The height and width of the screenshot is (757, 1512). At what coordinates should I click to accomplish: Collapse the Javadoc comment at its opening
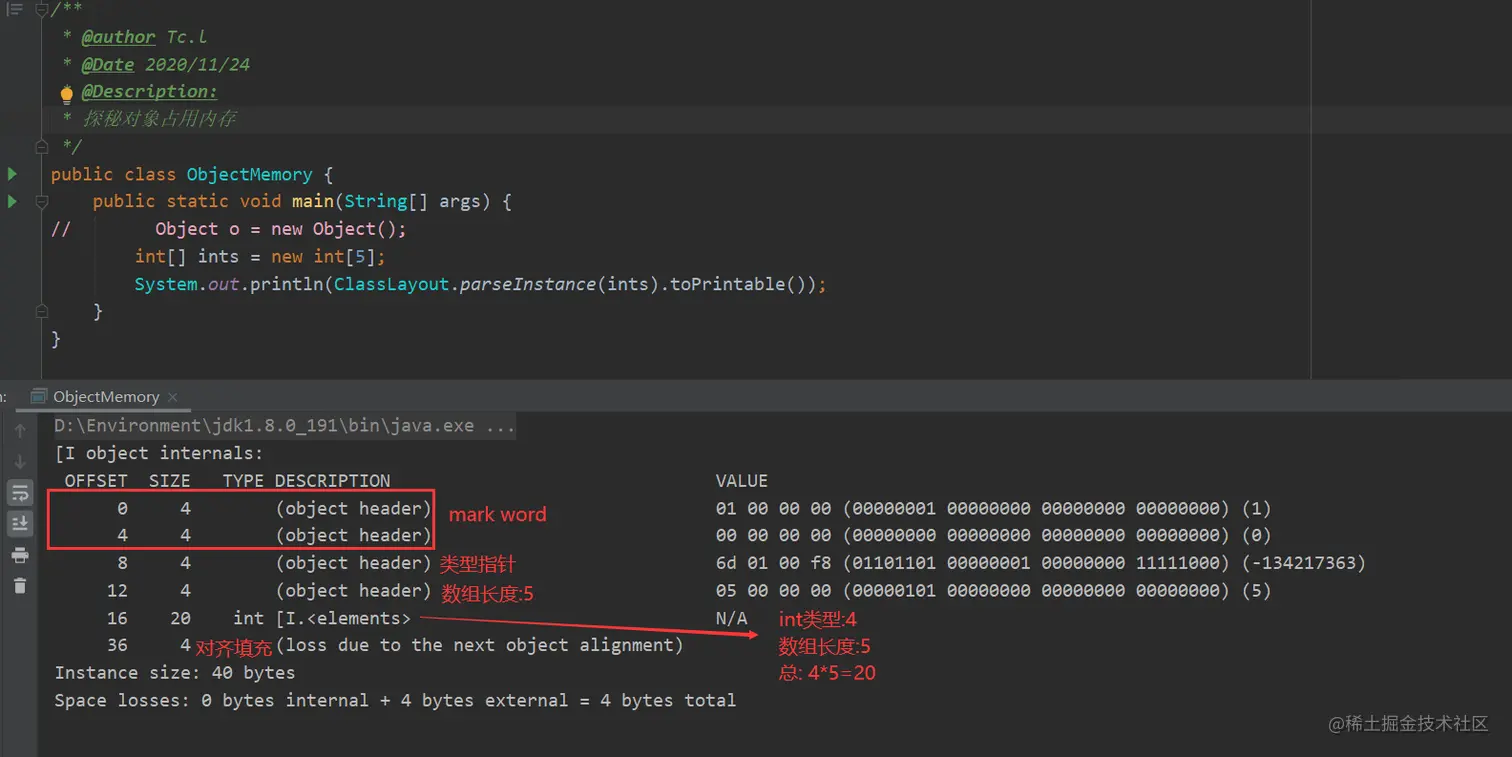(x=42, y=10)
